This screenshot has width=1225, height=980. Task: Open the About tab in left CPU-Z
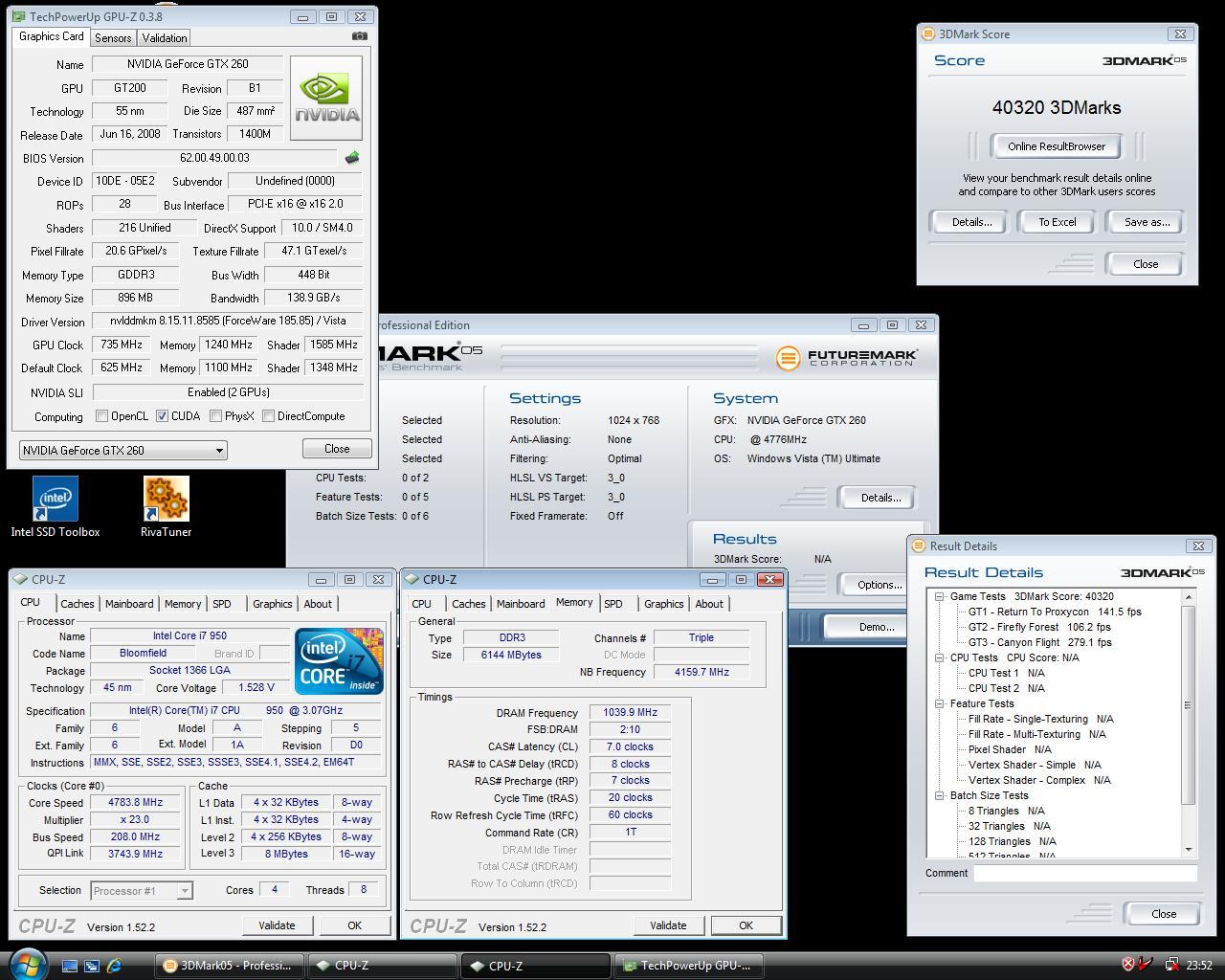(318, 604)
